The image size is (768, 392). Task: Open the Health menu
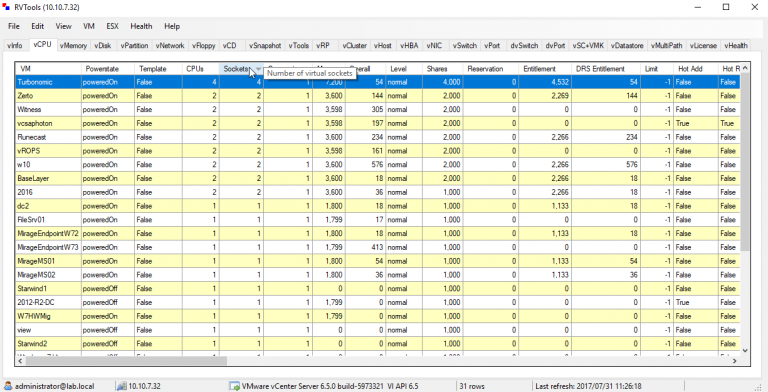click(x=141, y=26)
